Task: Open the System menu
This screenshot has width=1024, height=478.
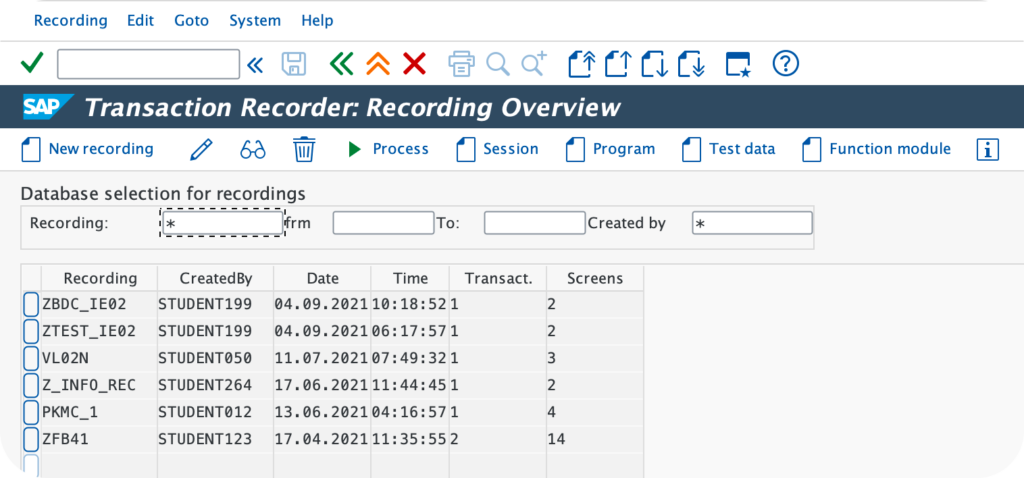Action: click(x=255, y=21)
